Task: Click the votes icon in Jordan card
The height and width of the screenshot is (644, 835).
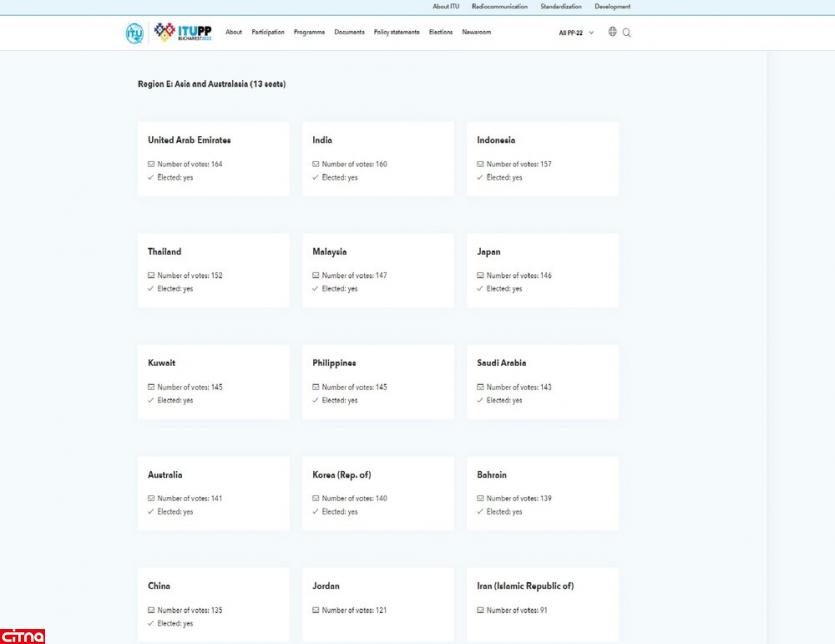Action: [x=316, y=610]
